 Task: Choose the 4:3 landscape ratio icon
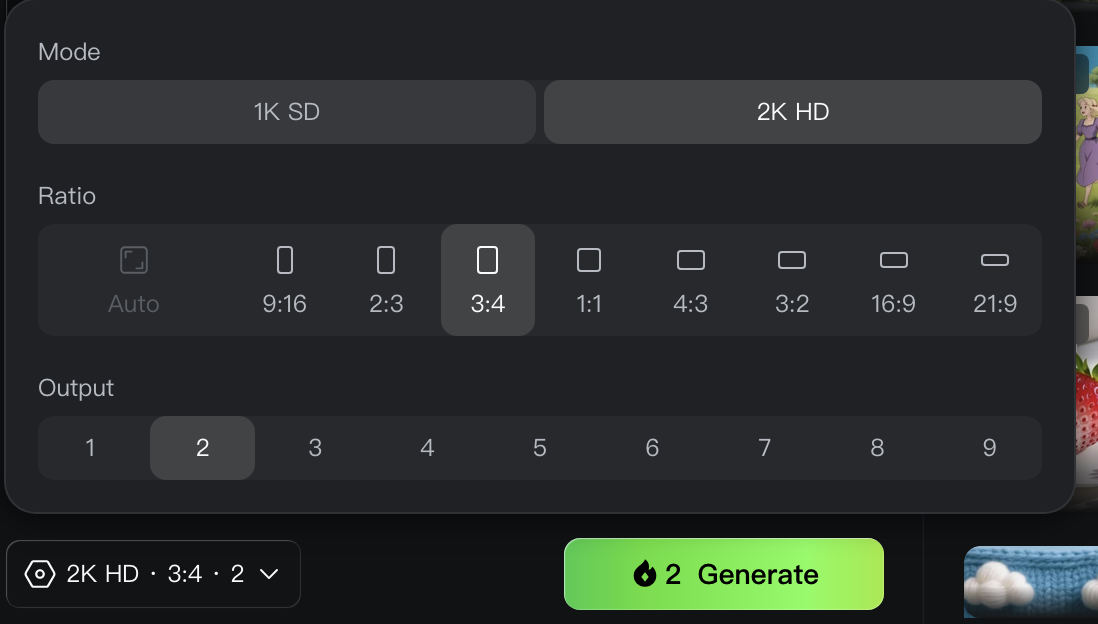(x=690, y=260)
